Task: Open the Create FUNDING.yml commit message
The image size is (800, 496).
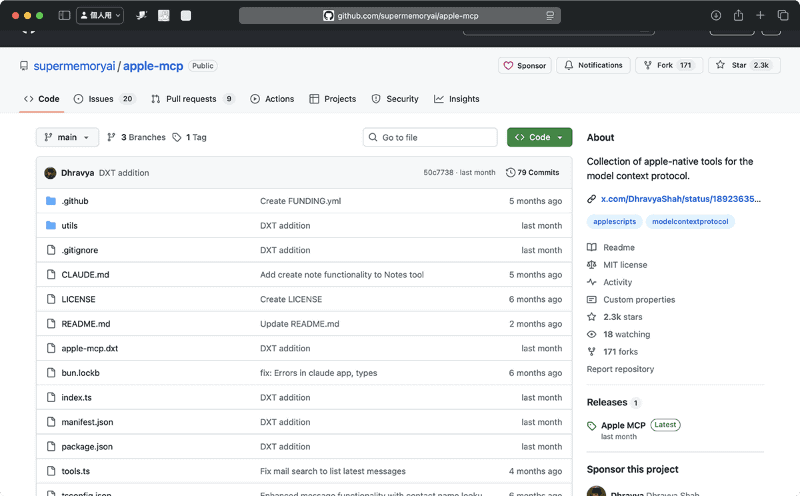Action: [x=301, y=201]
